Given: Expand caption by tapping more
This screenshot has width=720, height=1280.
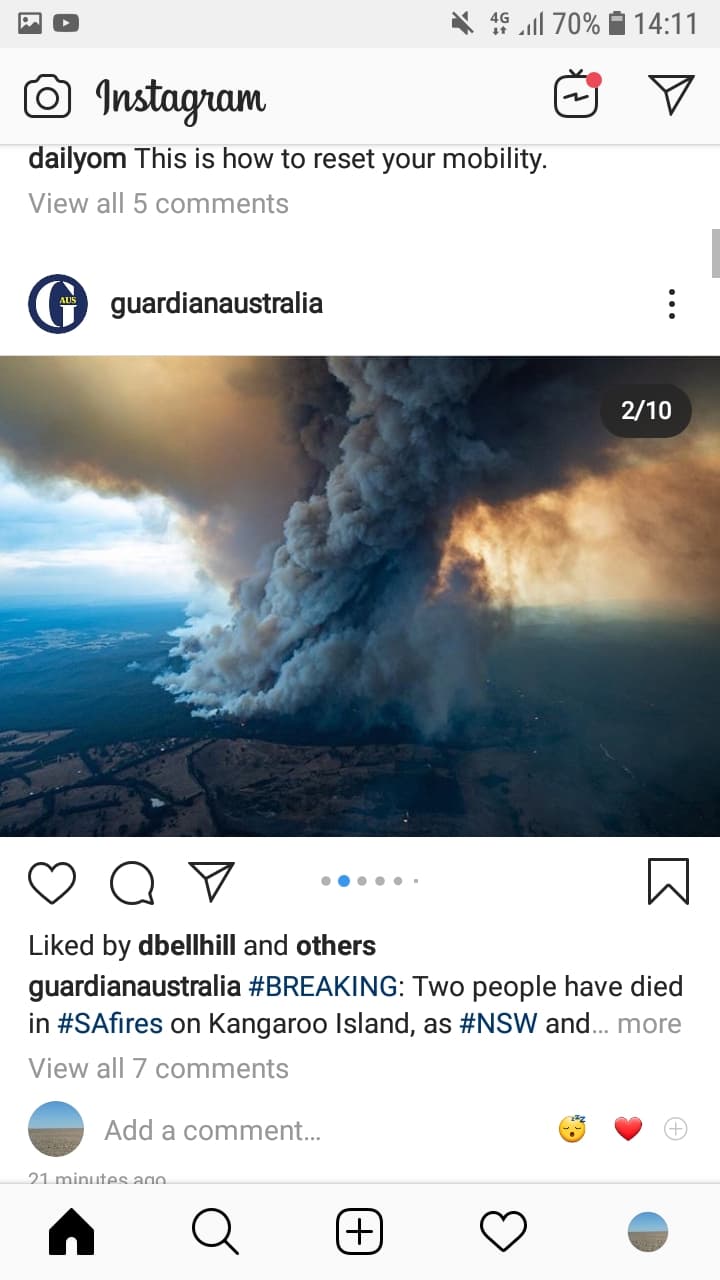Looking at the screenshot, I should 649,1024.
